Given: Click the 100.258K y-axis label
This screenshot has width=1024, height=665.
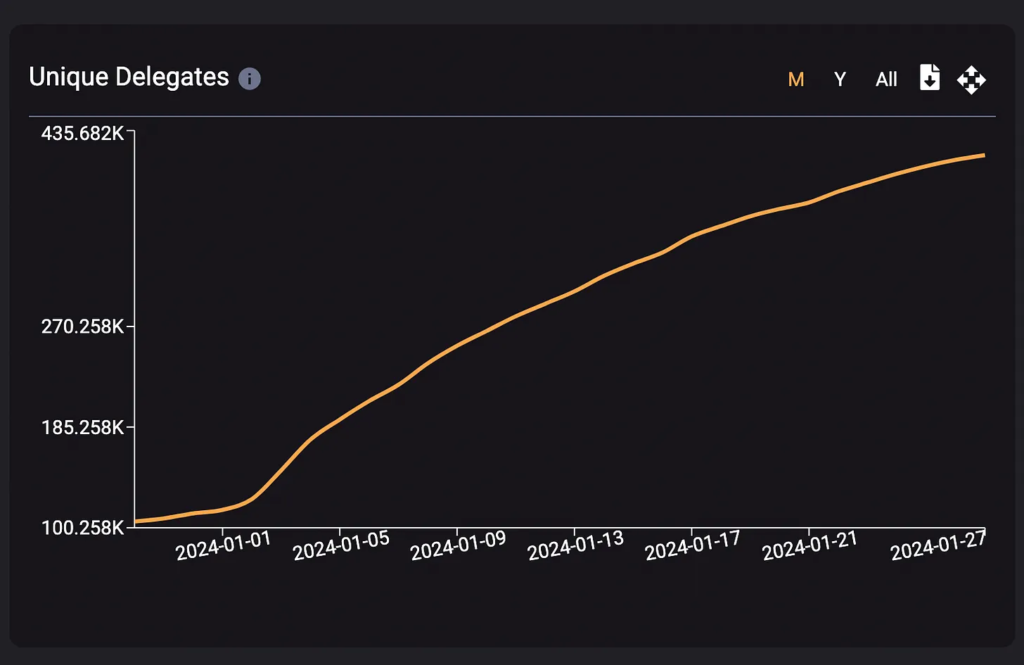Looking at the screenshot, I should tap(82, 528).
